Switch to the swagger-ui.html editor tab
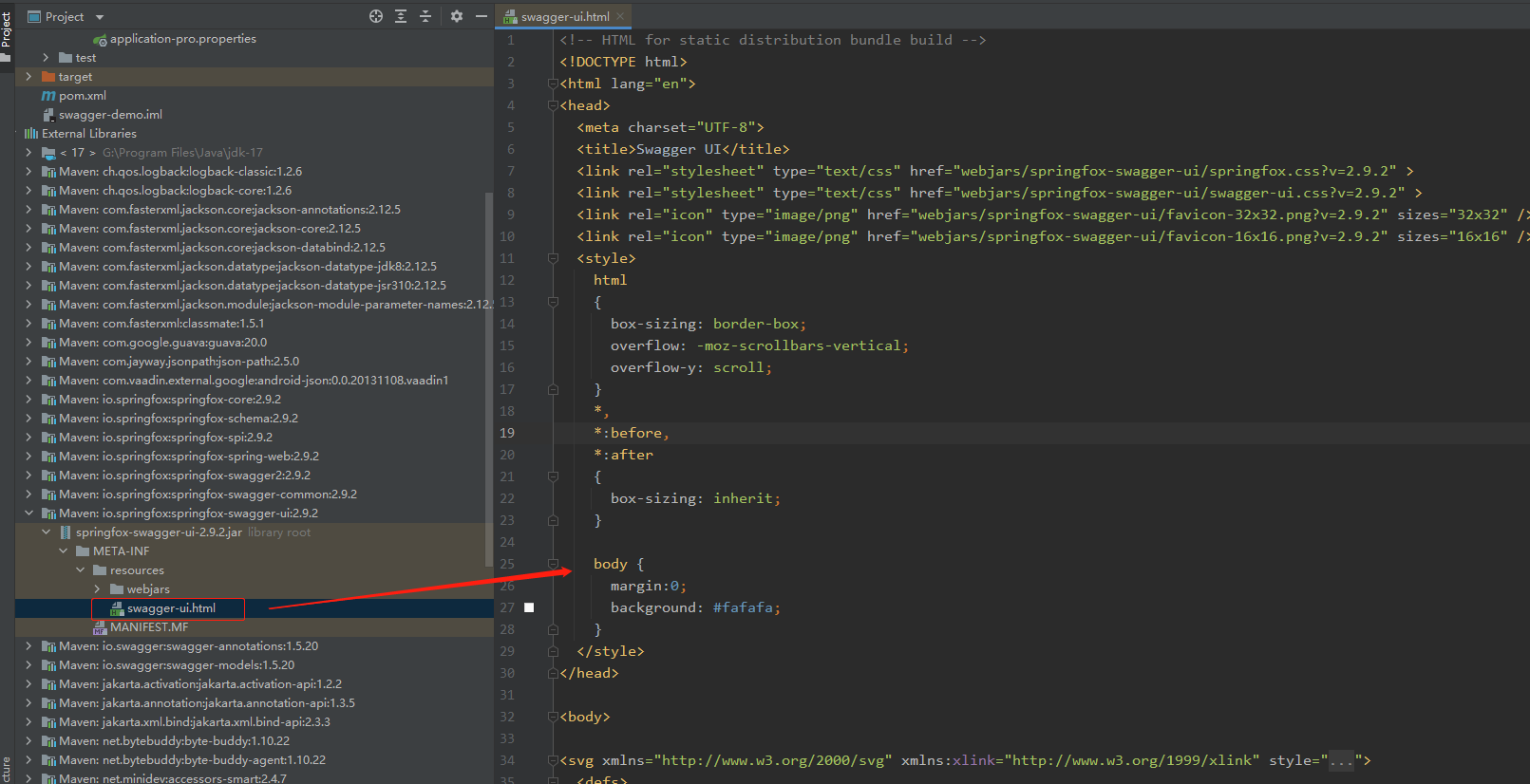Viewport: 1530px width, 784px height. 564,16
